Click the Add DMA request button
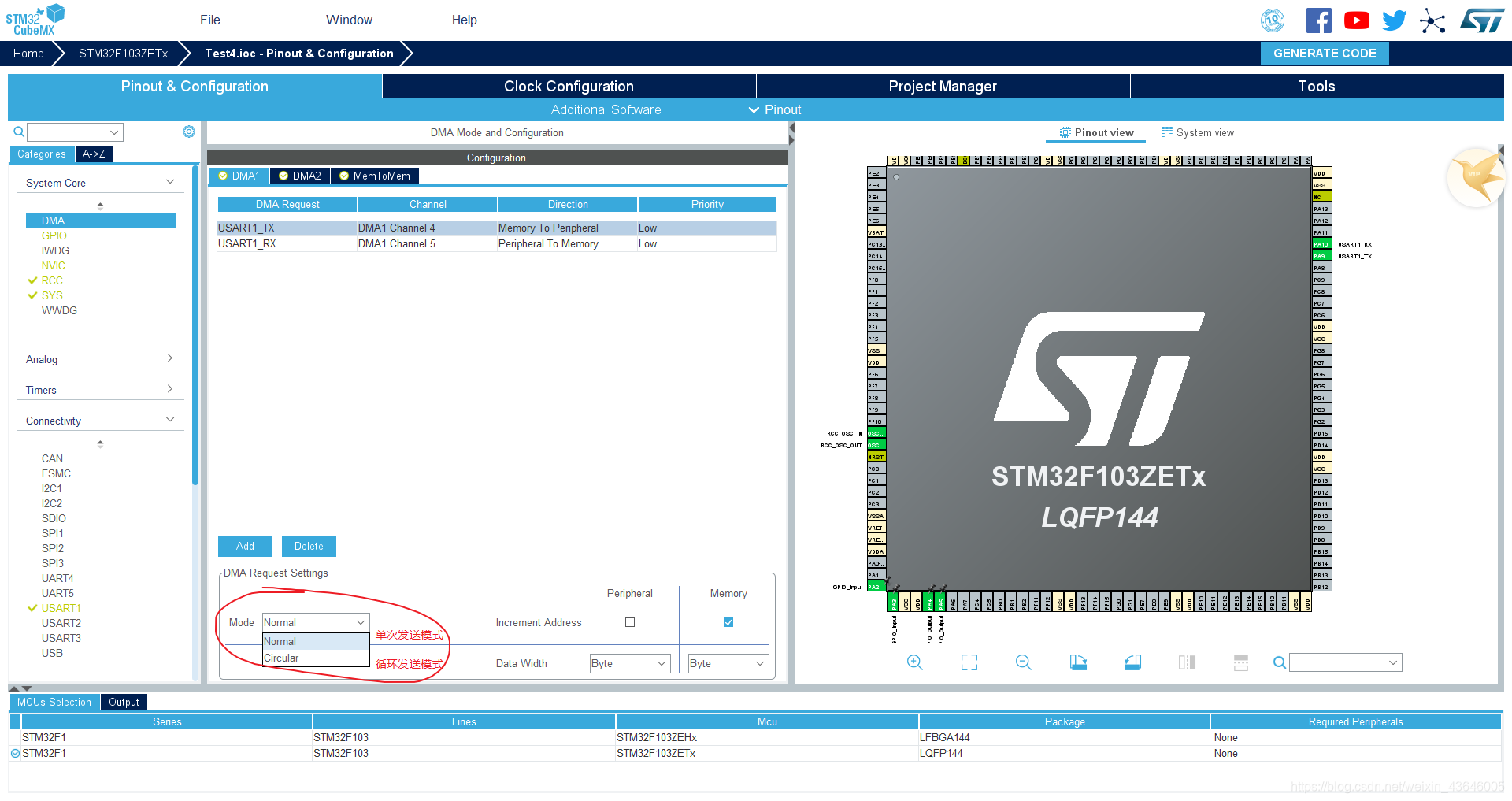1512x801 pixels. pyautogui.click(x=245, y=546)
